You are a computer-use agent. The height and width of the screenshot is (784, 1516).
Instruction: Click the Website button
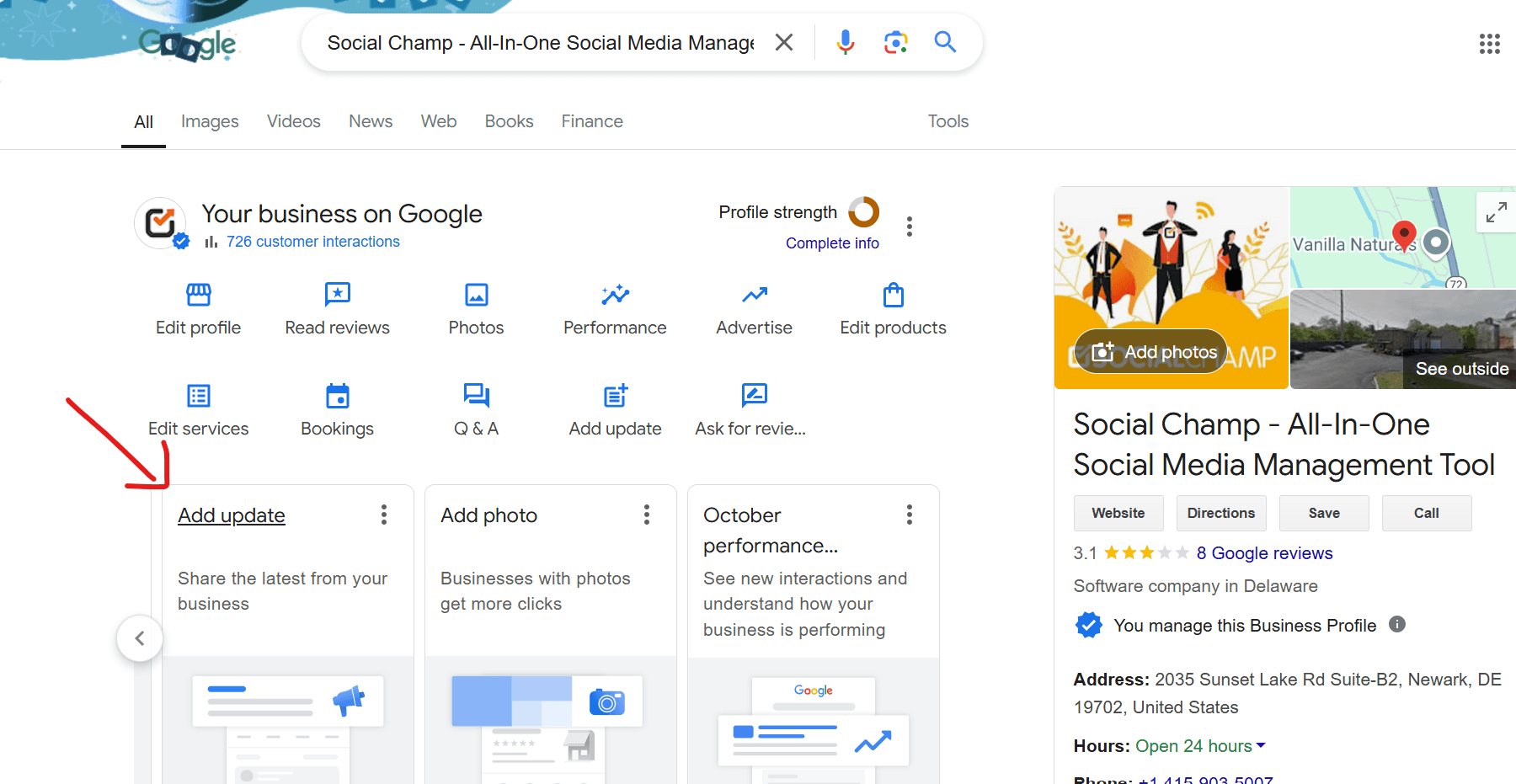coord(1118,513)
